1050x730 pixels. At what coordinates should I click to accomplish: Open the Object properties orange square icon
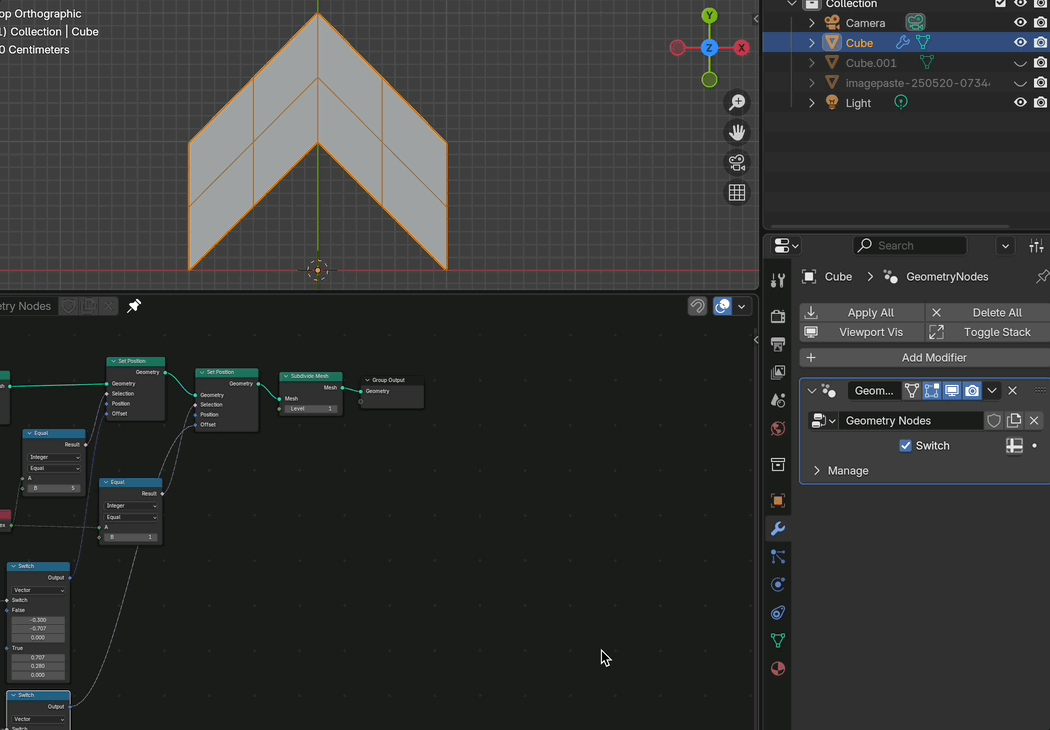point(777,500)
